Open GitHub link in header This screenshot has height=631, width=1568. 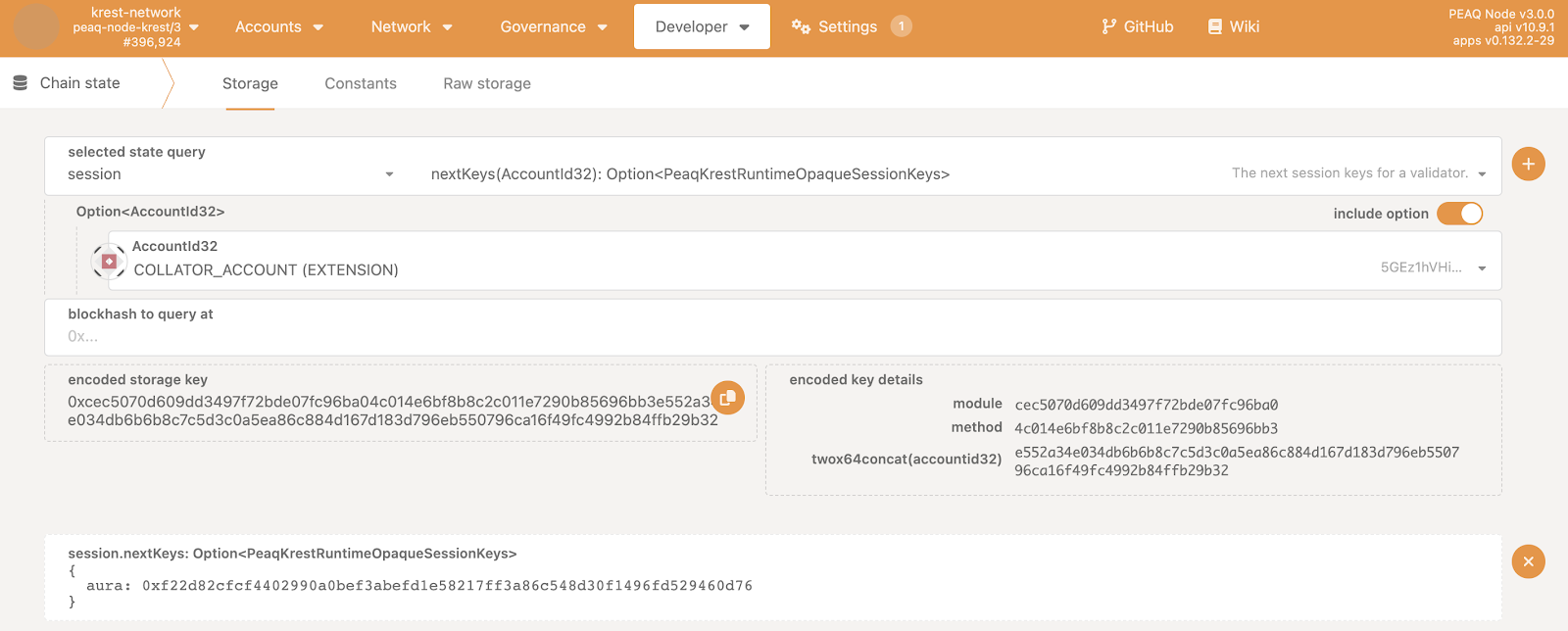pos(1137,26)
